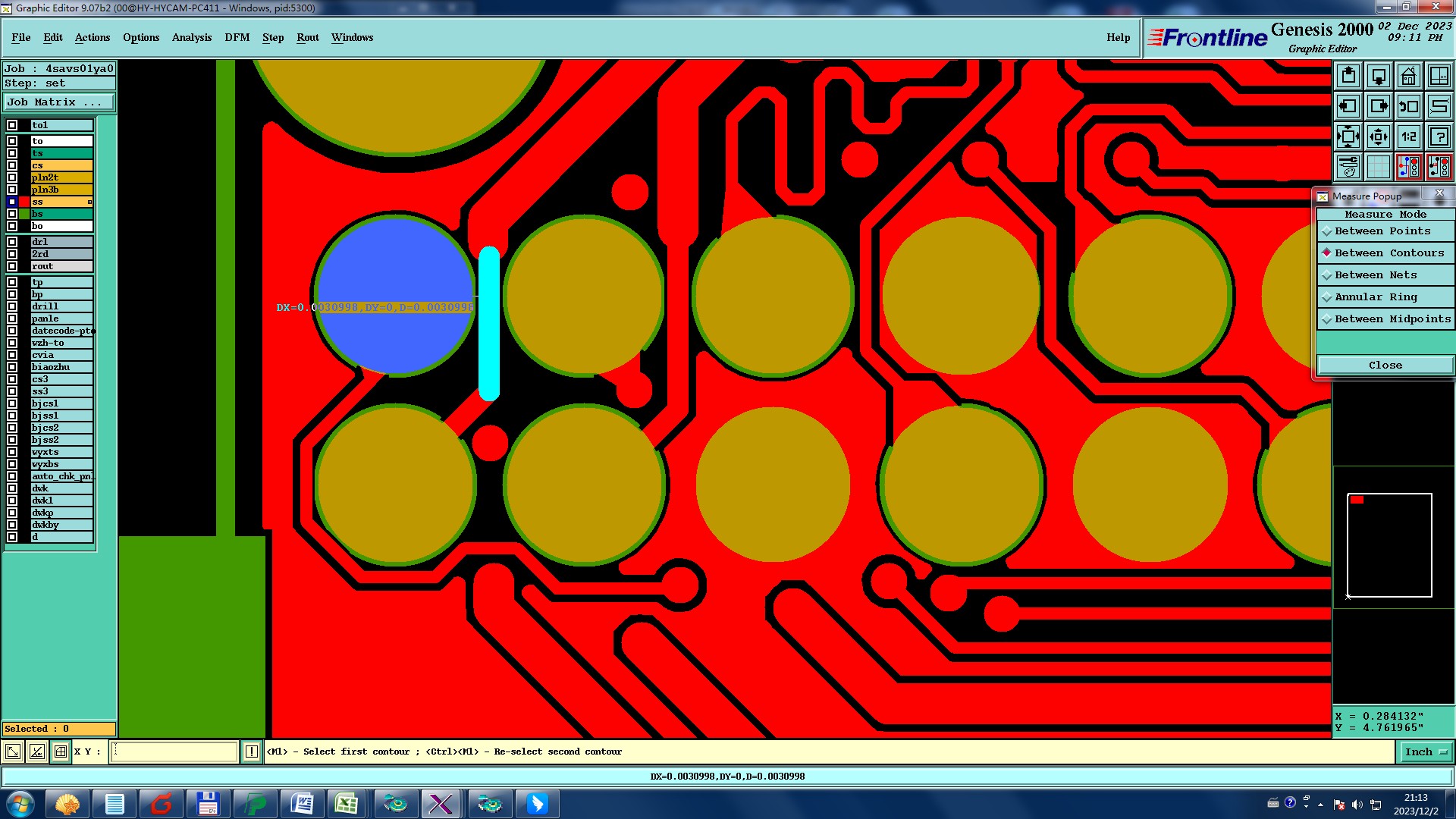Toggle the grid display icon
Image resolution: width=1456 pixels, height=819 pixels.
(1378, 167)
